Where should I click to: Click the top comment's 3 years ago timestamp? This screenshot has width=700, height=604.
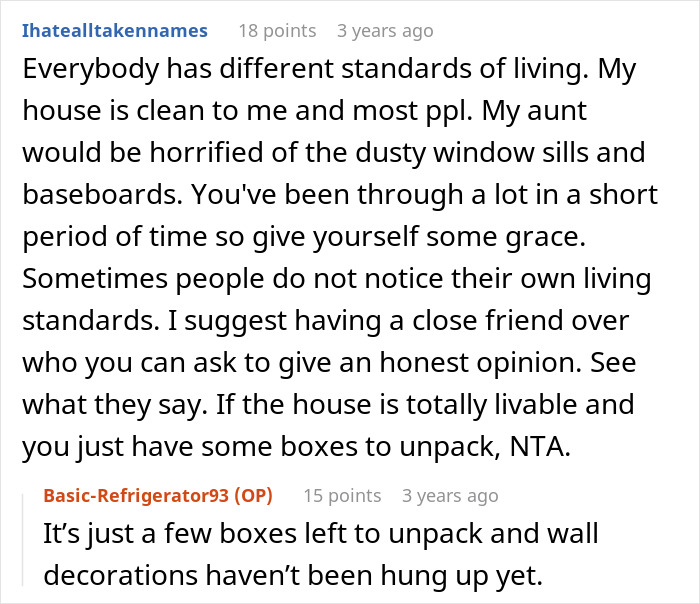click(385, 30)
